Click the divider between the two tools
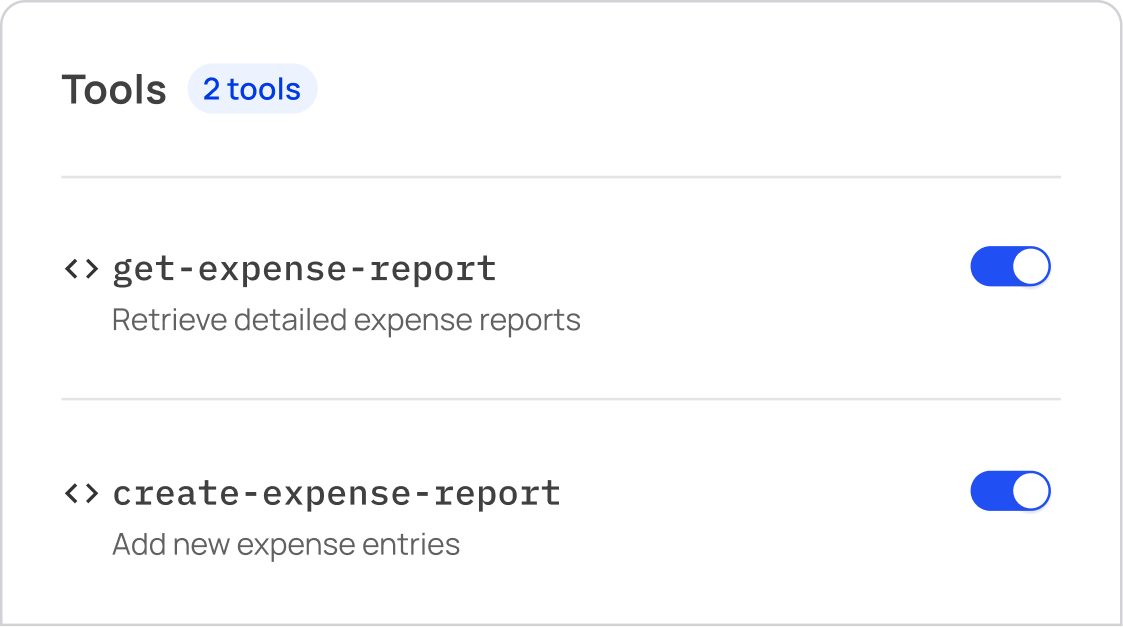The image size is (1123, 627). click(560, 399)
